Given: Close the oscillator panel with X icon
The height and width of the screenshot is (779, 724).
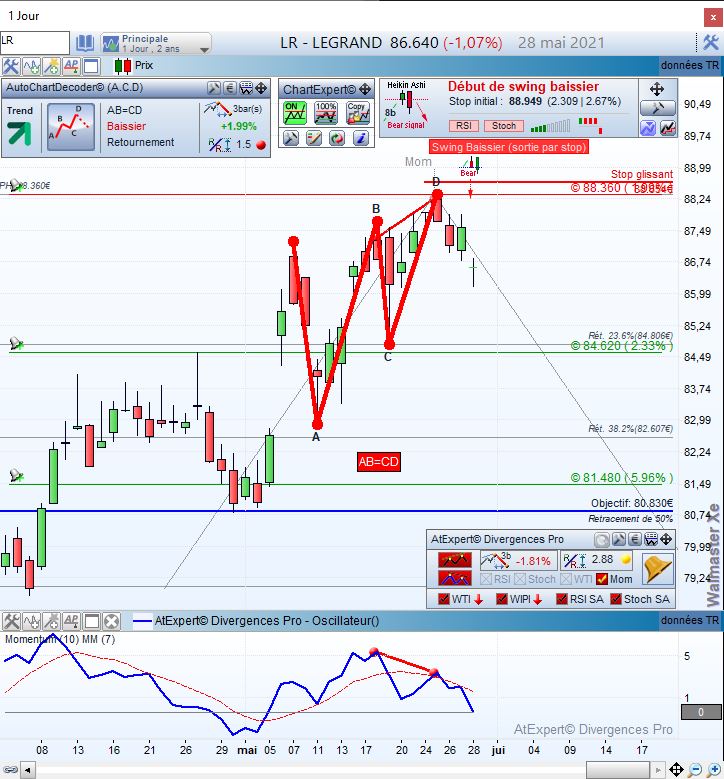Looking at the screenshot, I should (x=112, y=622).
